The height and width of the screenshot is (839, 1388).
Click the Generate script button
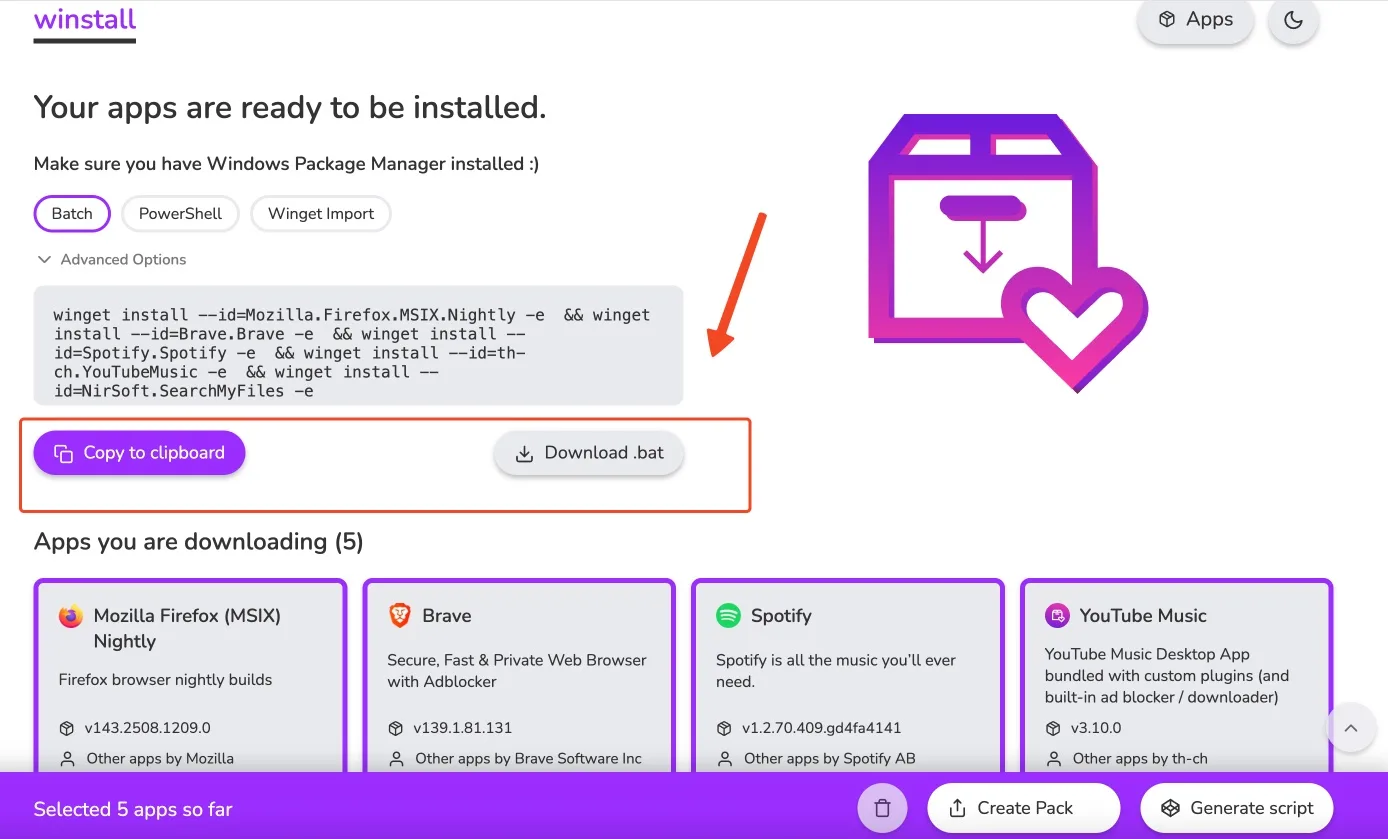[1237, 808]
